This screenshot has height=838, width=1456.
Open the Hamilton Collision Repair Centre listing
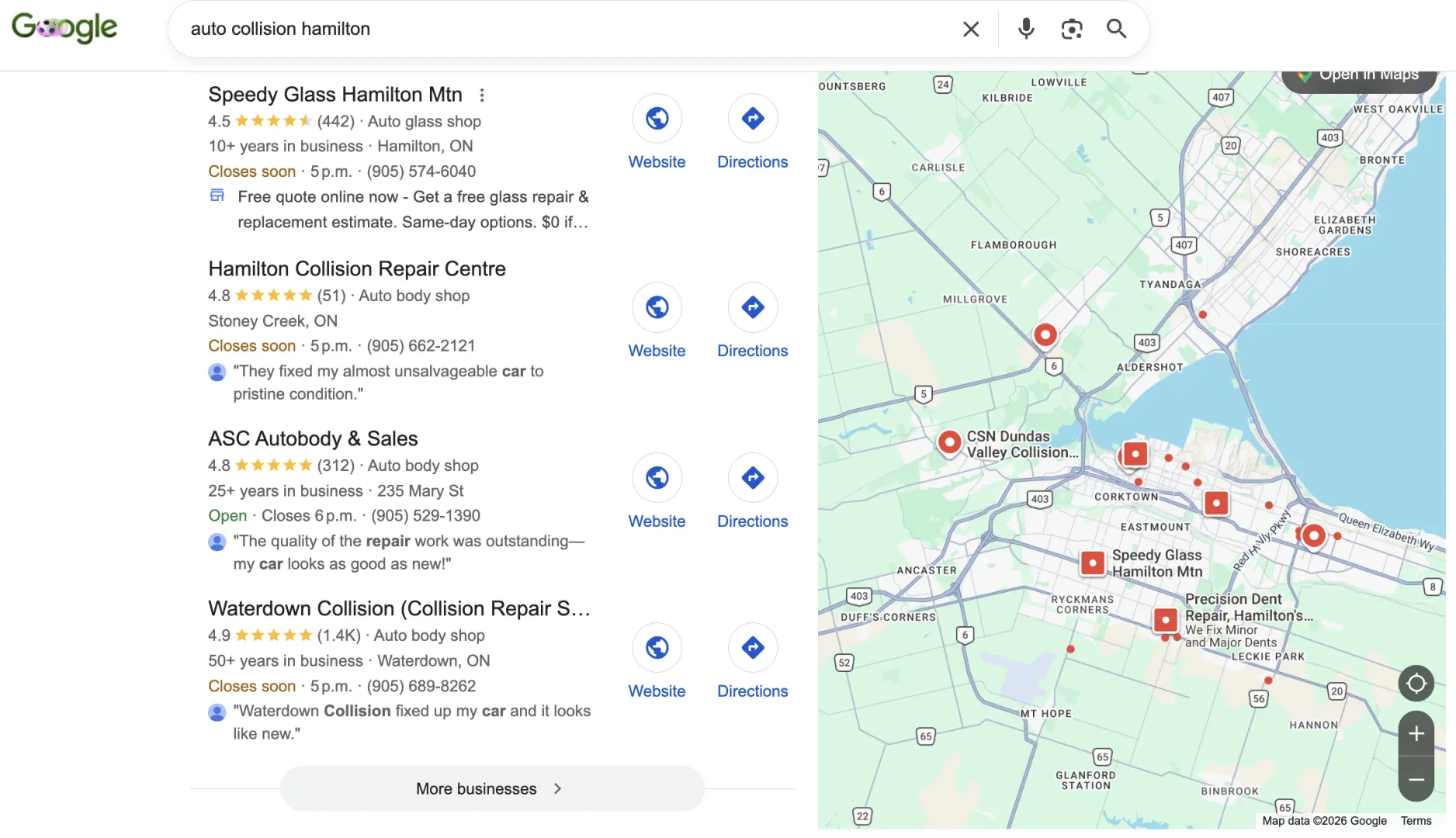tap(357, 268)
